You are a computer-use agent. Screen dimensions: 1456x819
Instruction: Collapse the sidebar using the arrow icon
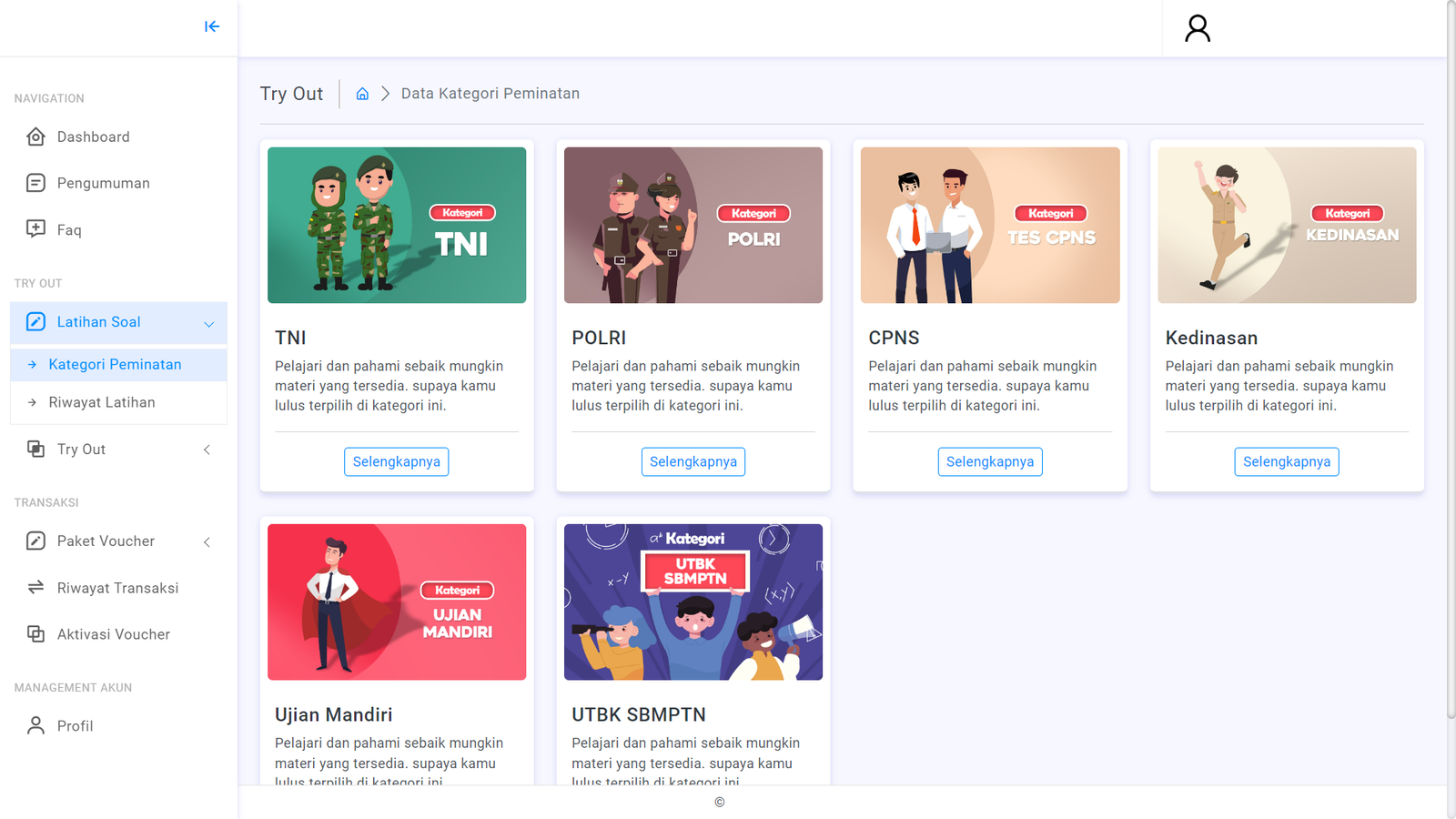(211, 27)
